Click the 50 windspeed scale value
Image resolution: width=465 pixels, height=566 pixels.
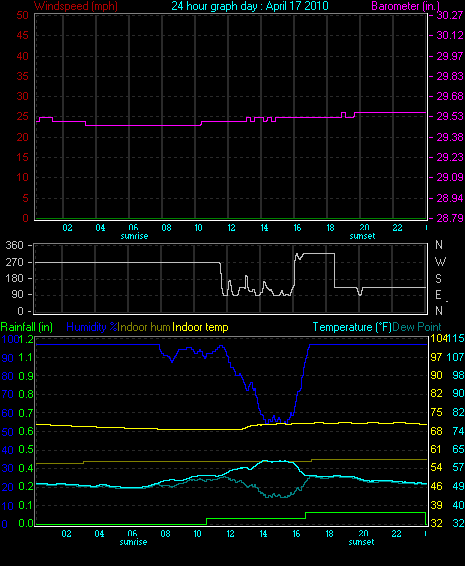pos(22,15)
